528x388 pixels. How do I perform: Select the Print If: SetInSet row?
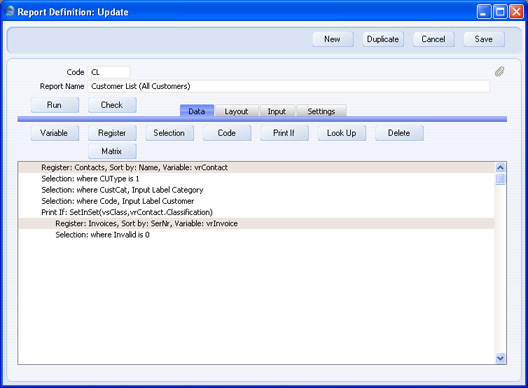[256, 212]
